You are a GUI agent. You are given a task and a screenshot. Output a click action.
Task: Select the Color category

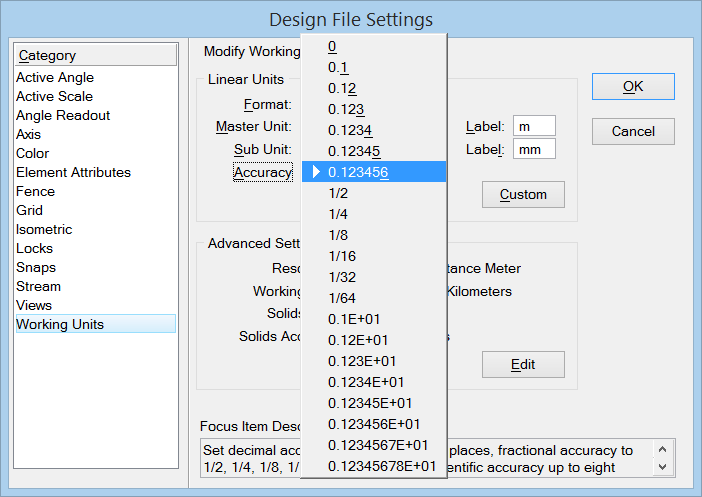coord(32,153)
